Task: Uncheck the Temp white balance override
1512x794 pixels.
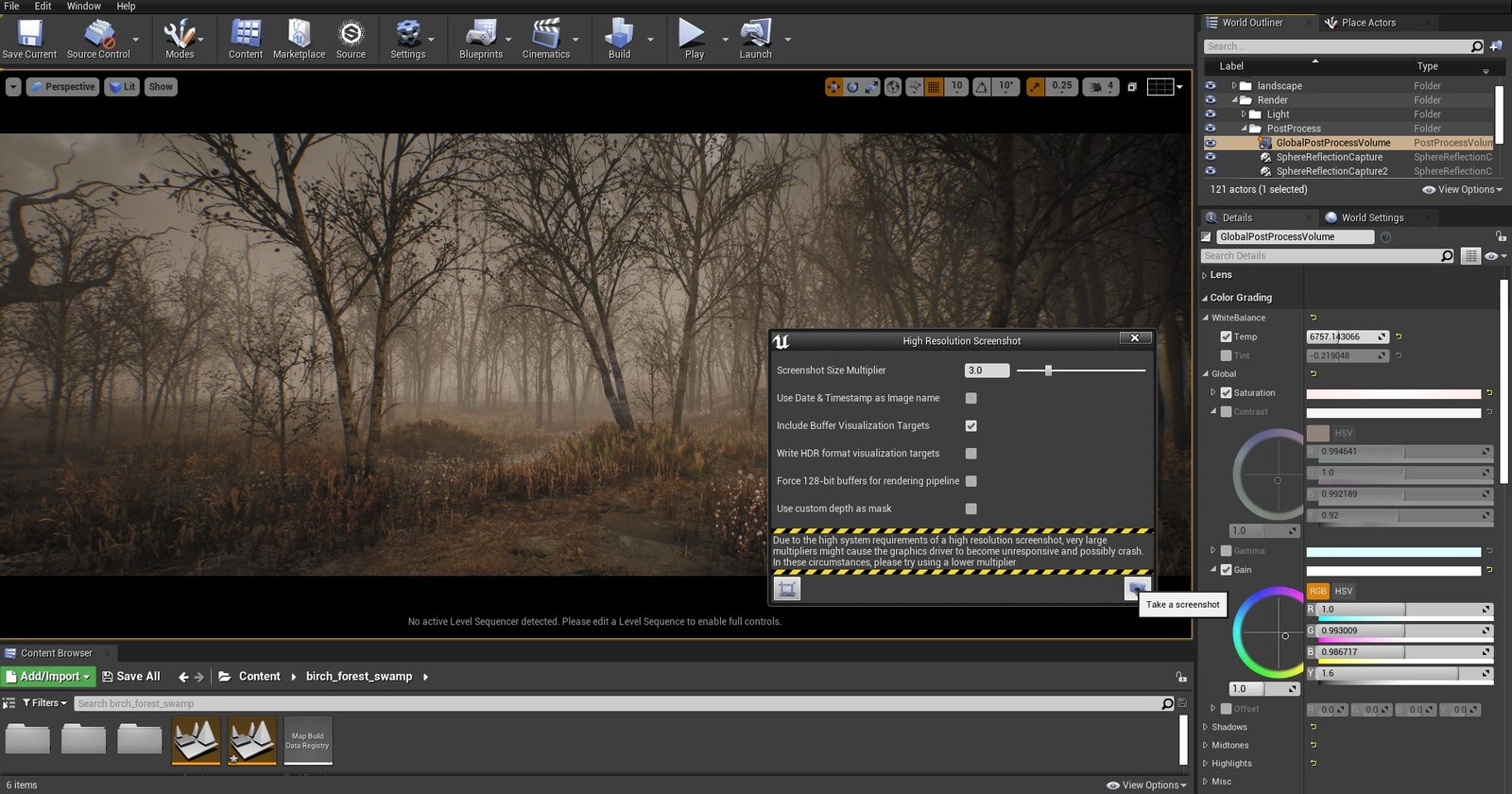Action: (1226, 337)
